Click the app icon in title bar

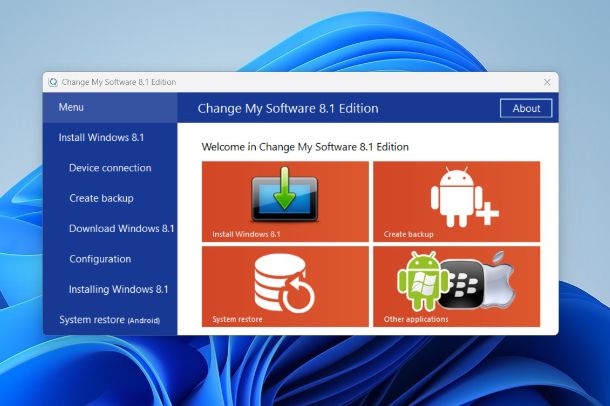tap(53, 82)
